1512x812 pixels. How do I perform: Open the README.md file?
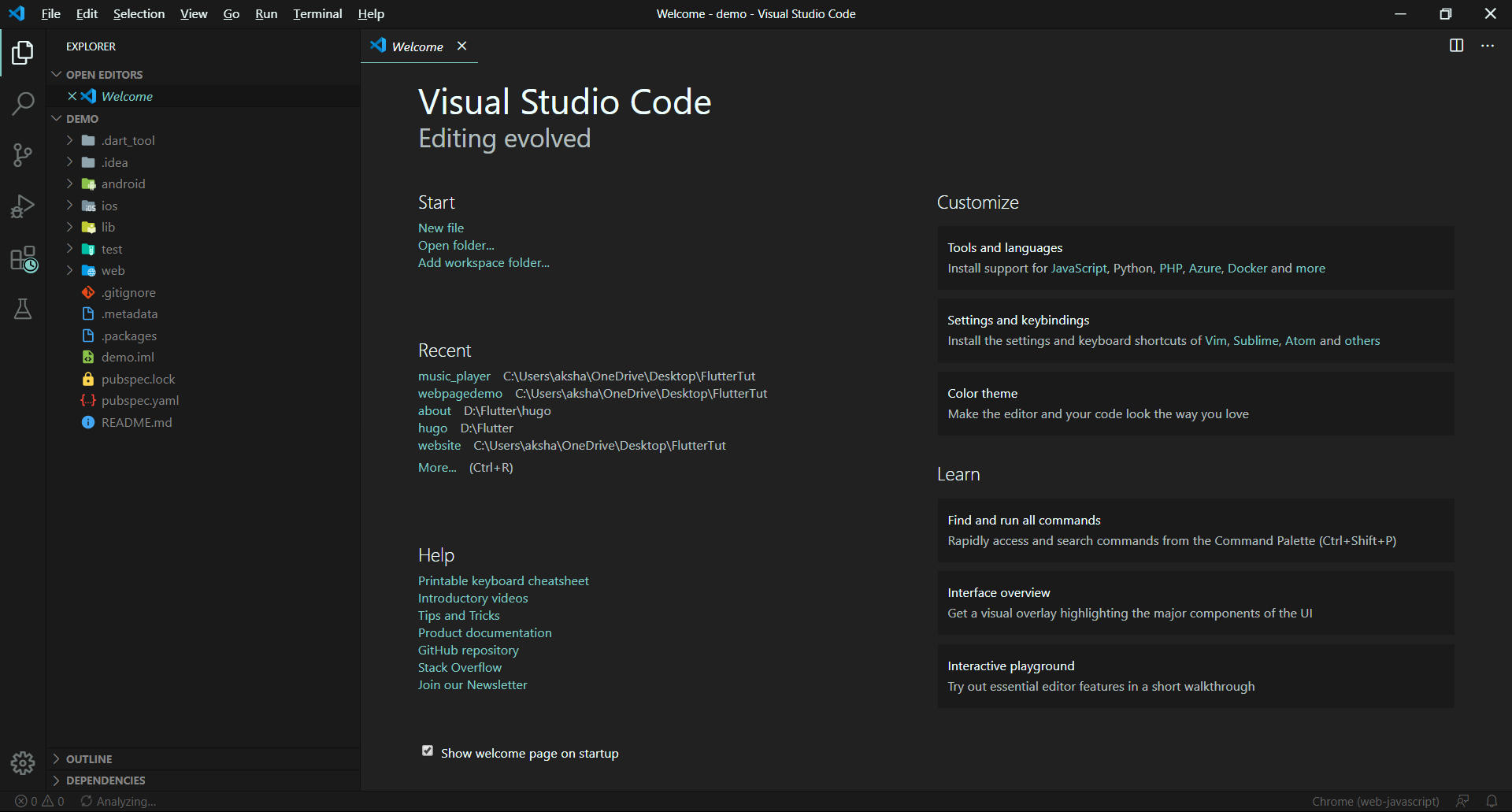[203, 422]
